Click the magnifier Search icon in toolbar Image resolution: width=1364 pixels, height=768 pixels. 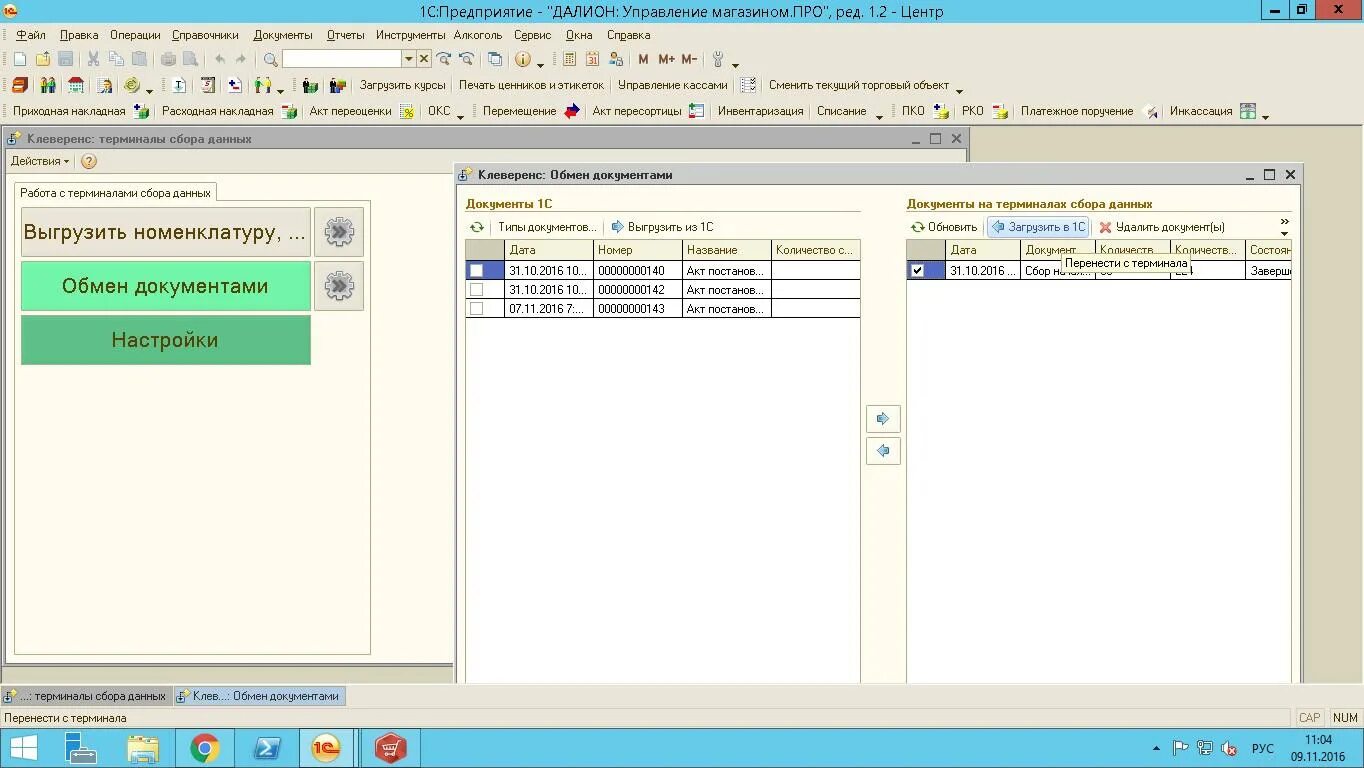270,59
